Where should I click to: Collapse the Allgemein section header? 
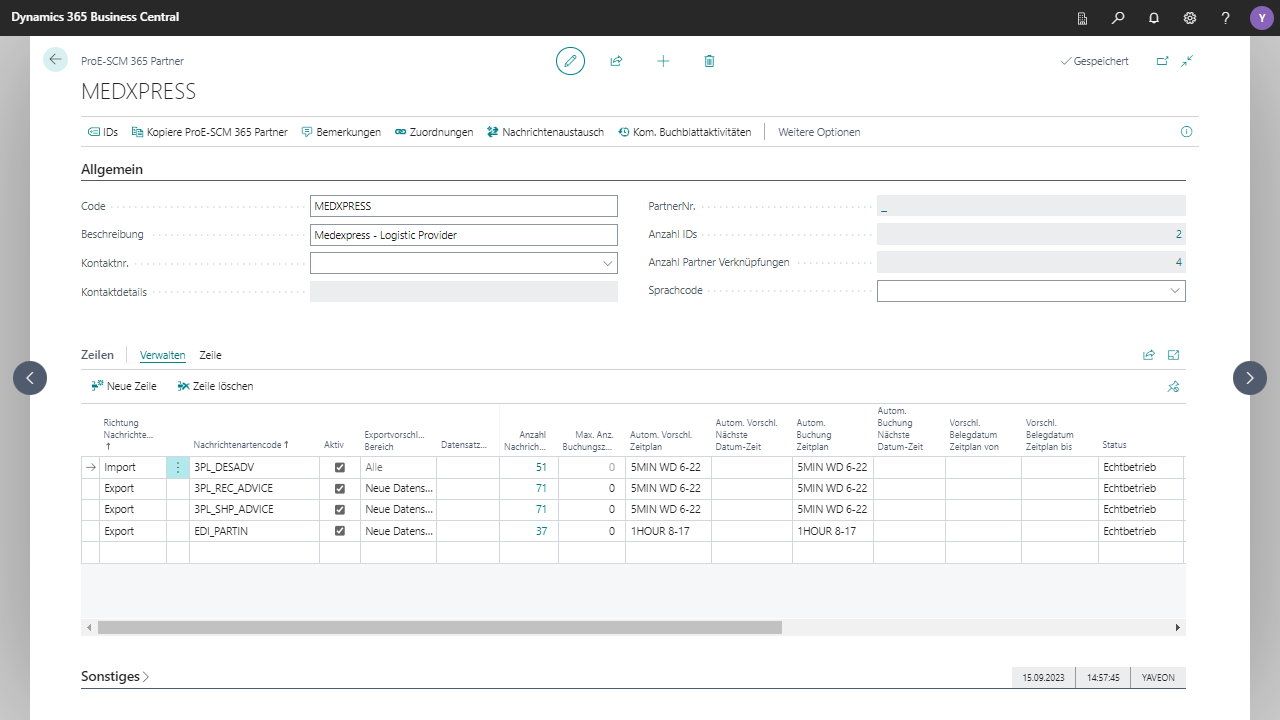point(112,170)
